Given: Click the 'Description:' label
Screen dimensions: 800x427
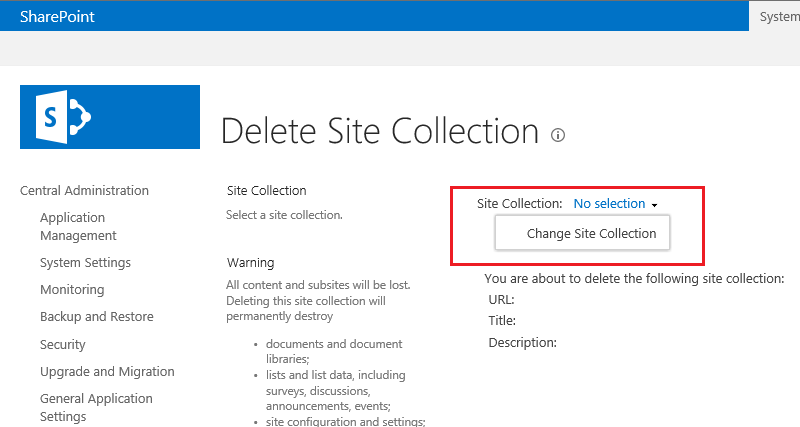Looking at the screenshot, I should 522,342.
